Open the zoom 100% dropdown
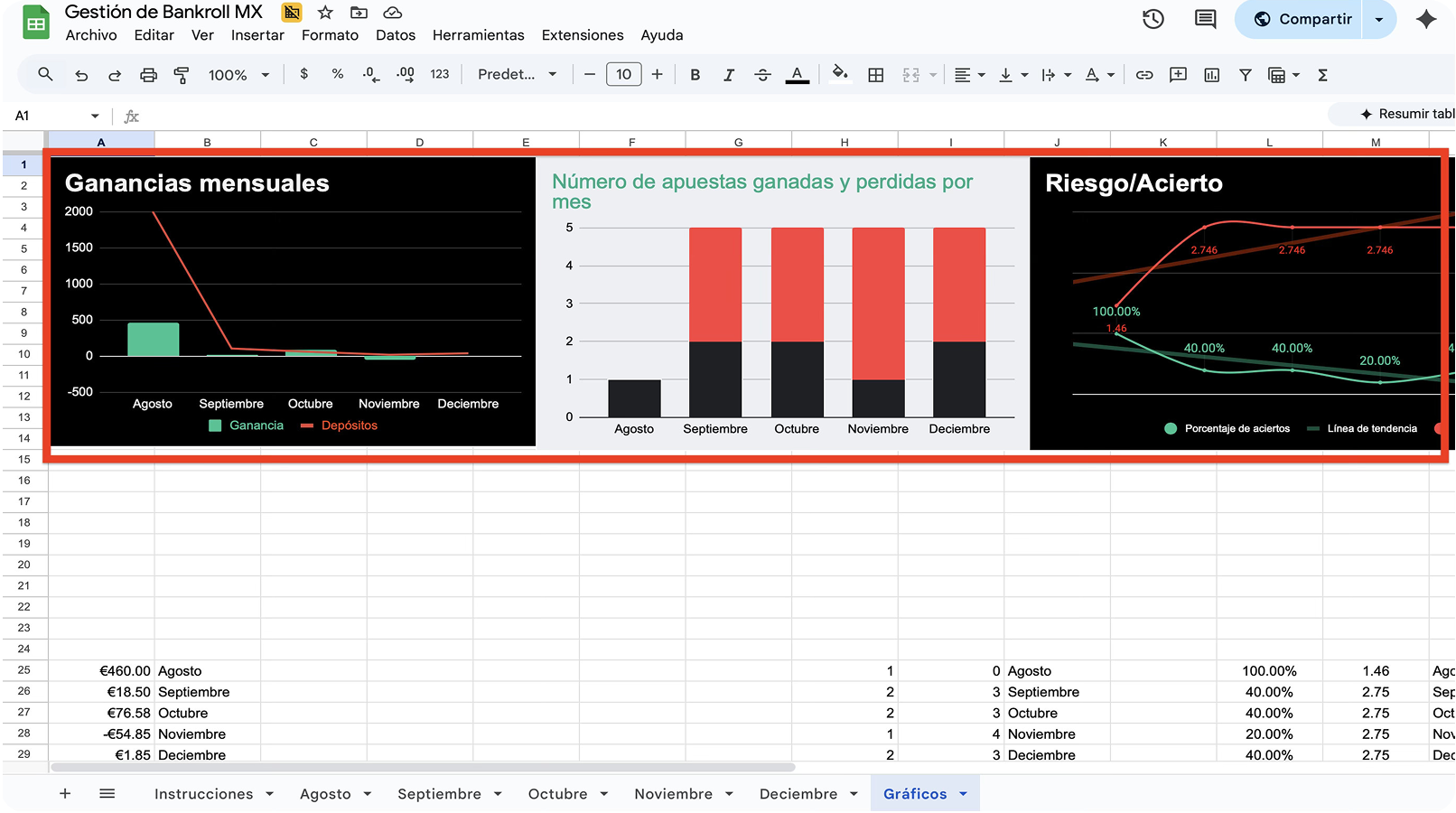 (238, 75)
